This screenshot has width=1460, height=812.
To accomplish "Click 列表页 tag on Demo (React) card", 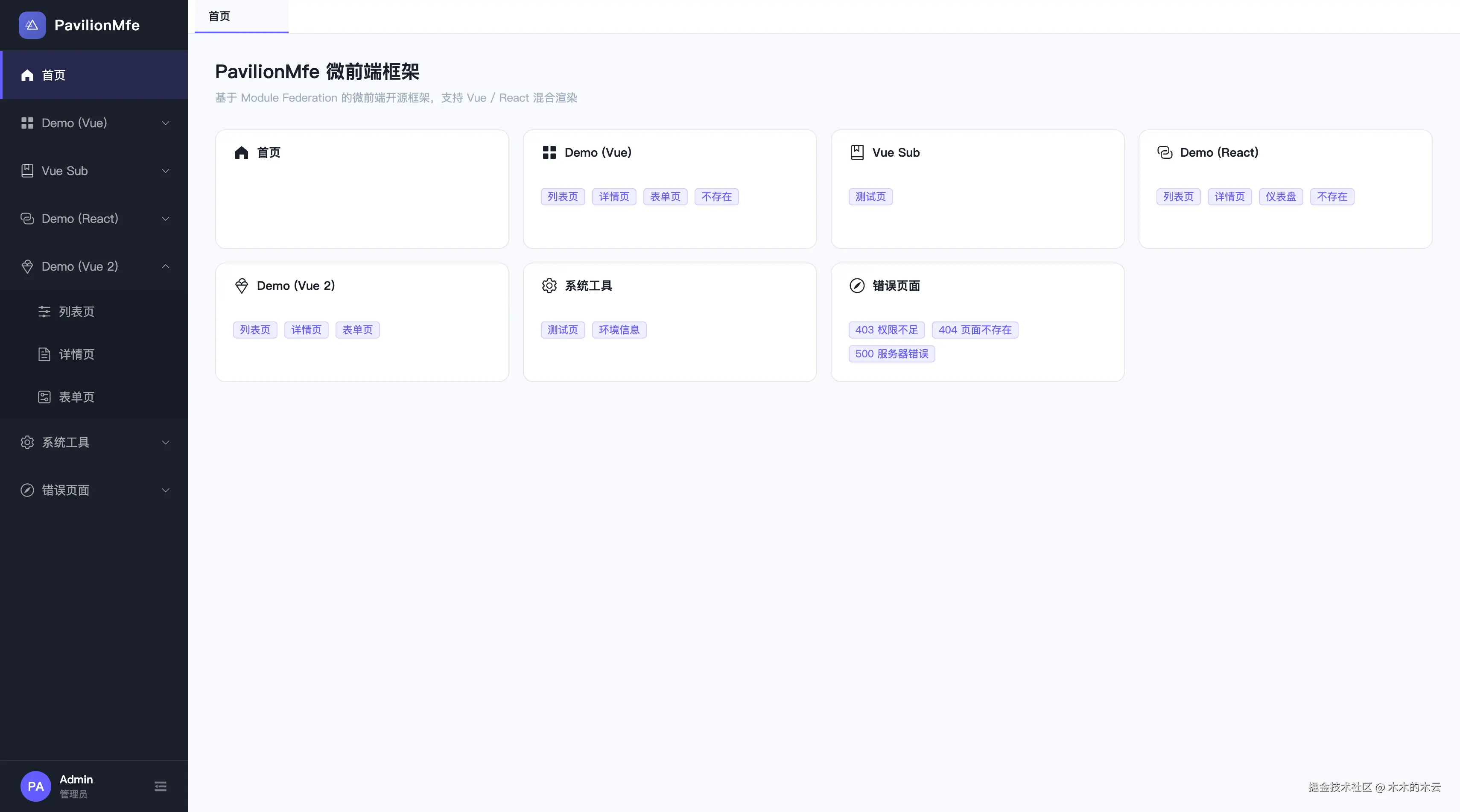I will point(1178,197).
